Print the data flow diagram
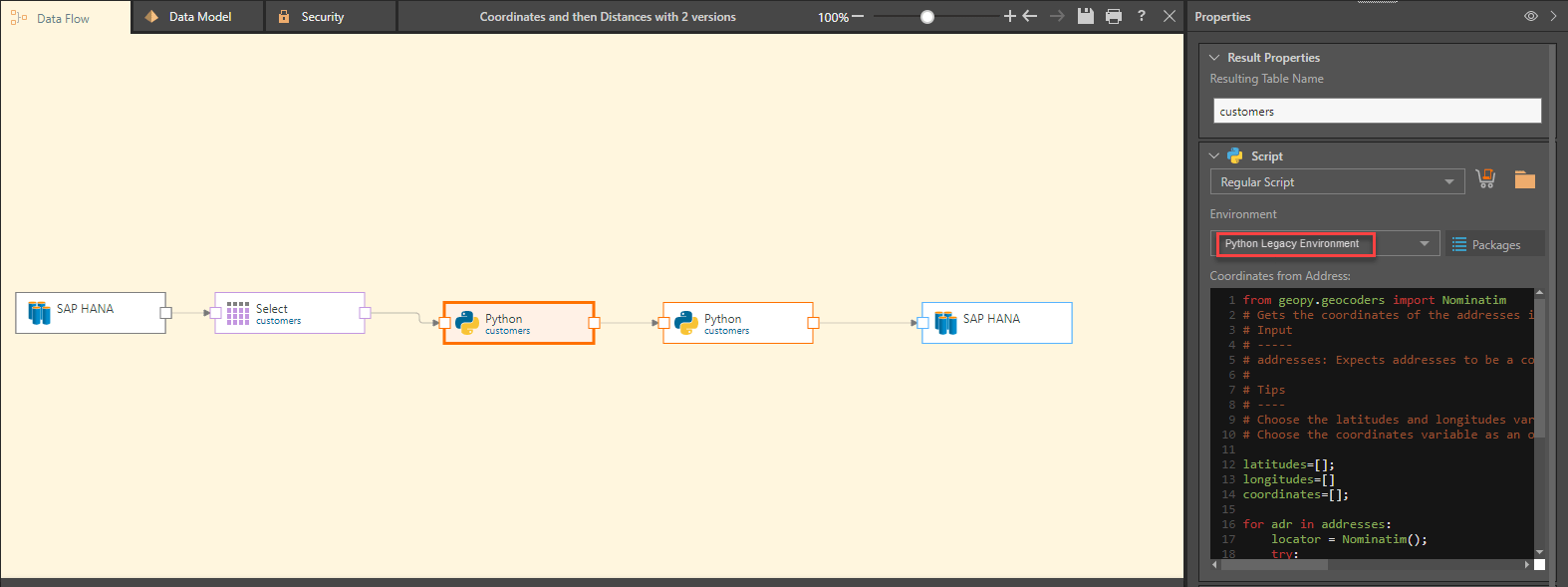Image resolution: width=1568 pixels, height=587 pixels. [x=1114, y=16]
